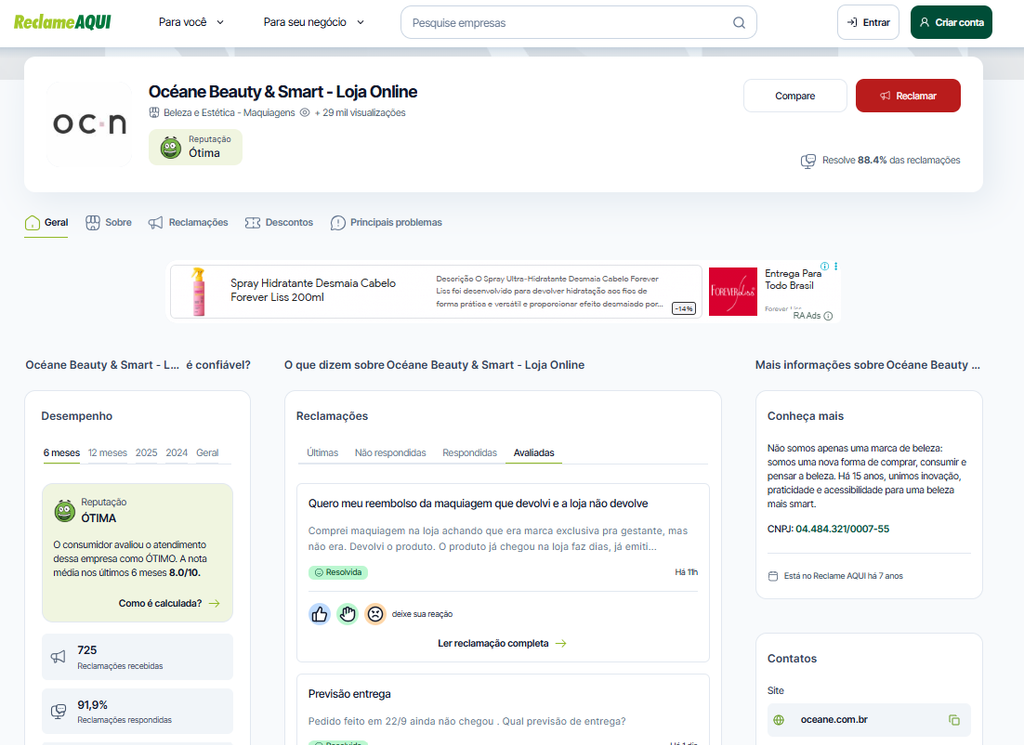Switch to the Descontos tab
The width and height of the screenshot is (1024, 745).
[279, 223]
